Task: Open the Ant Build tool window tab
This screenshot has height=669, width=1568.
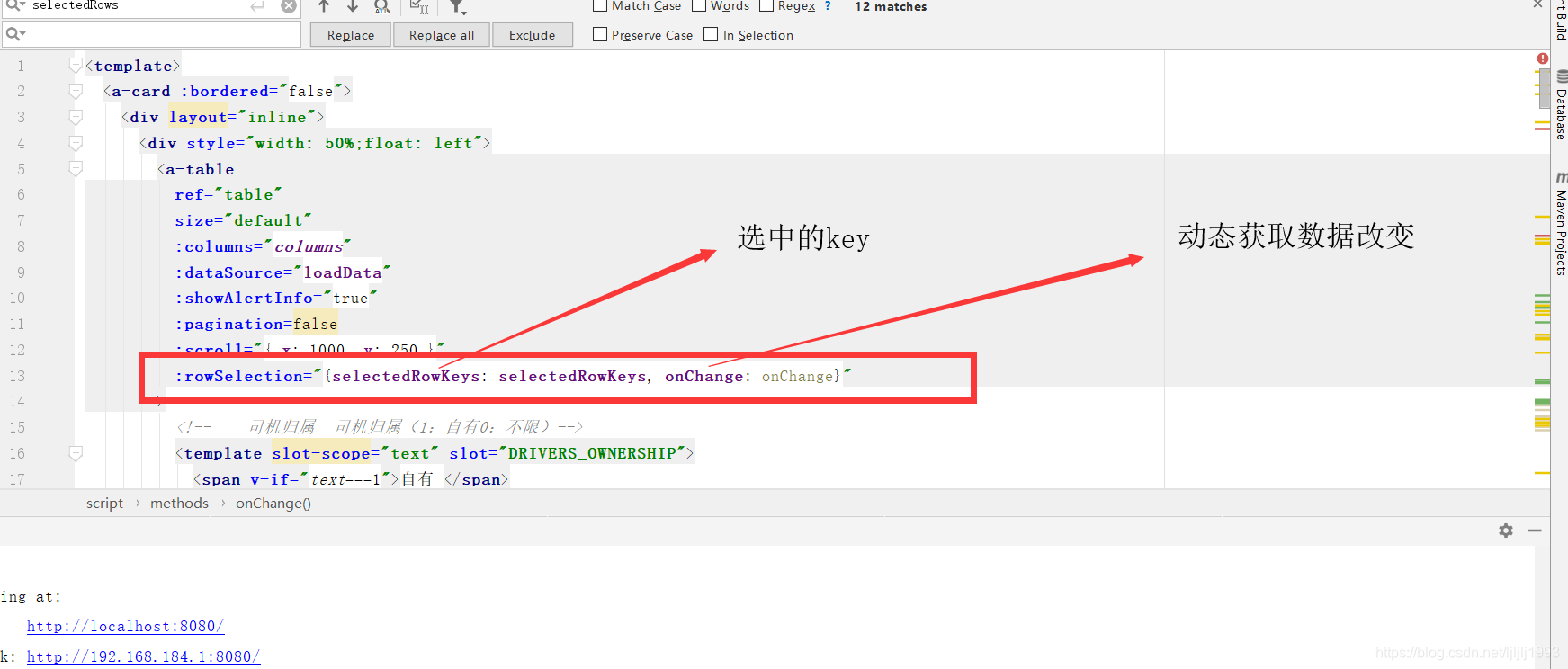Action: [x=1560, y=20]
